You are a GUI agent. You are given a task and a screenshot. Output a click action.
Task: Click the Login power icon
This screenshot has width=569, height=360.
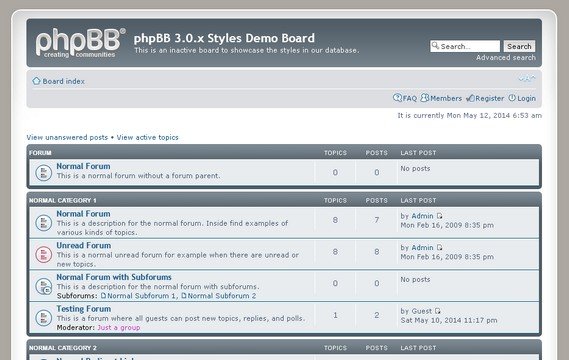tap(512, 98)
